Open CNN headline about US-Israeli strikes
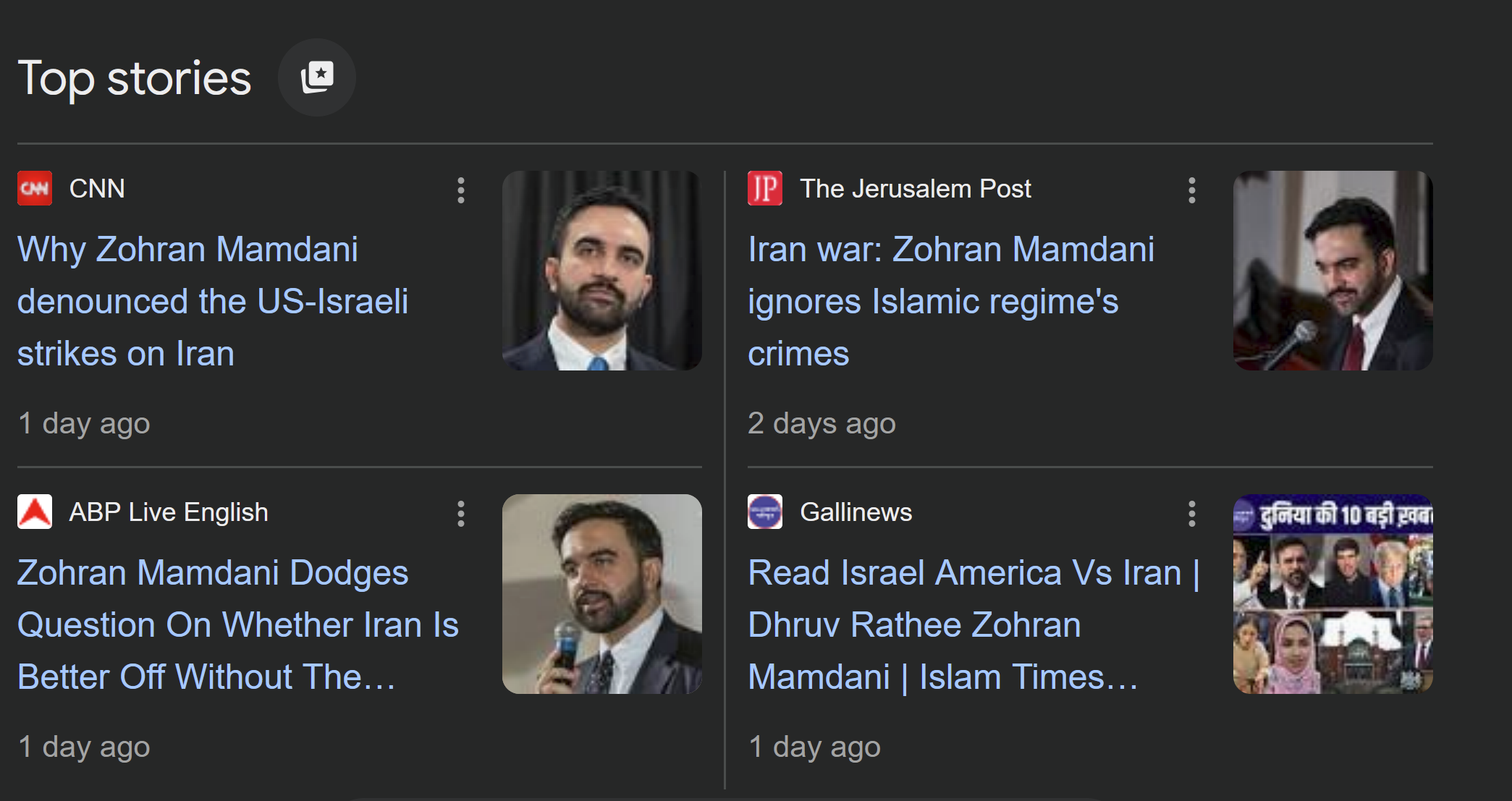 tap(213, 301)
